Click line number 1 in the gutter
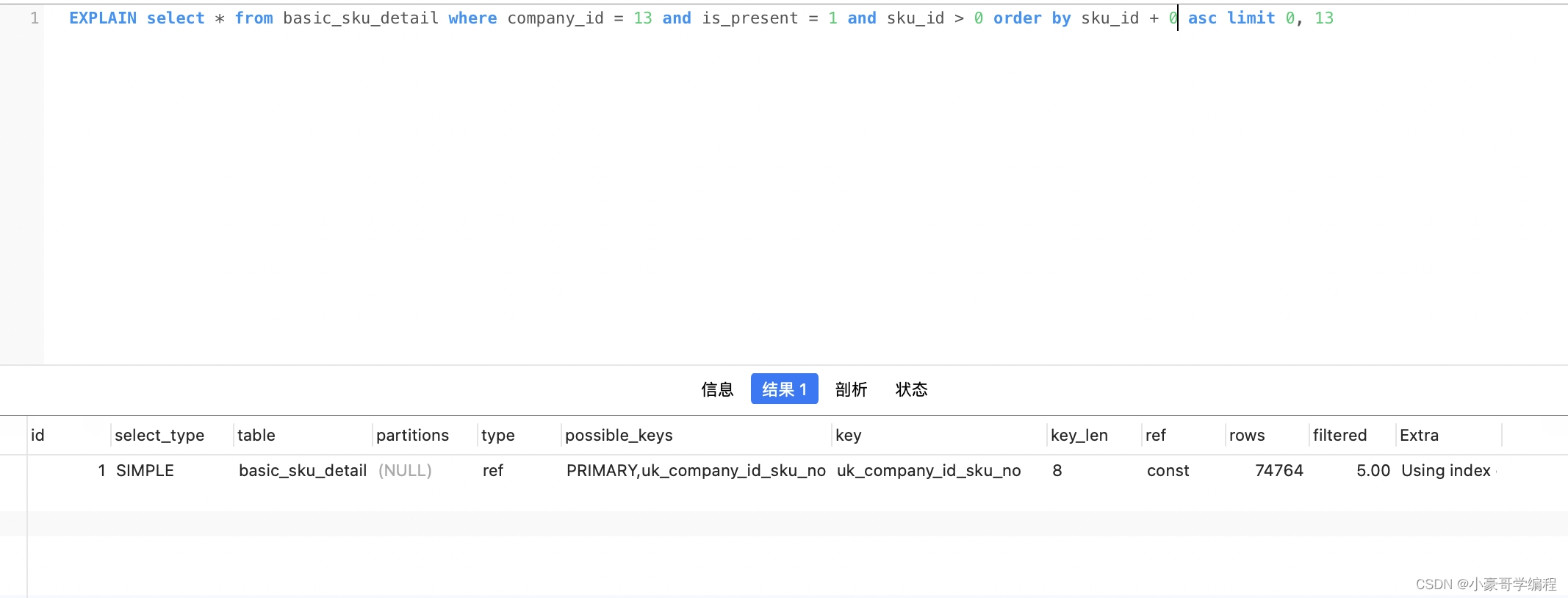This screenshot has width=1568, height=598. pos(35,18)
